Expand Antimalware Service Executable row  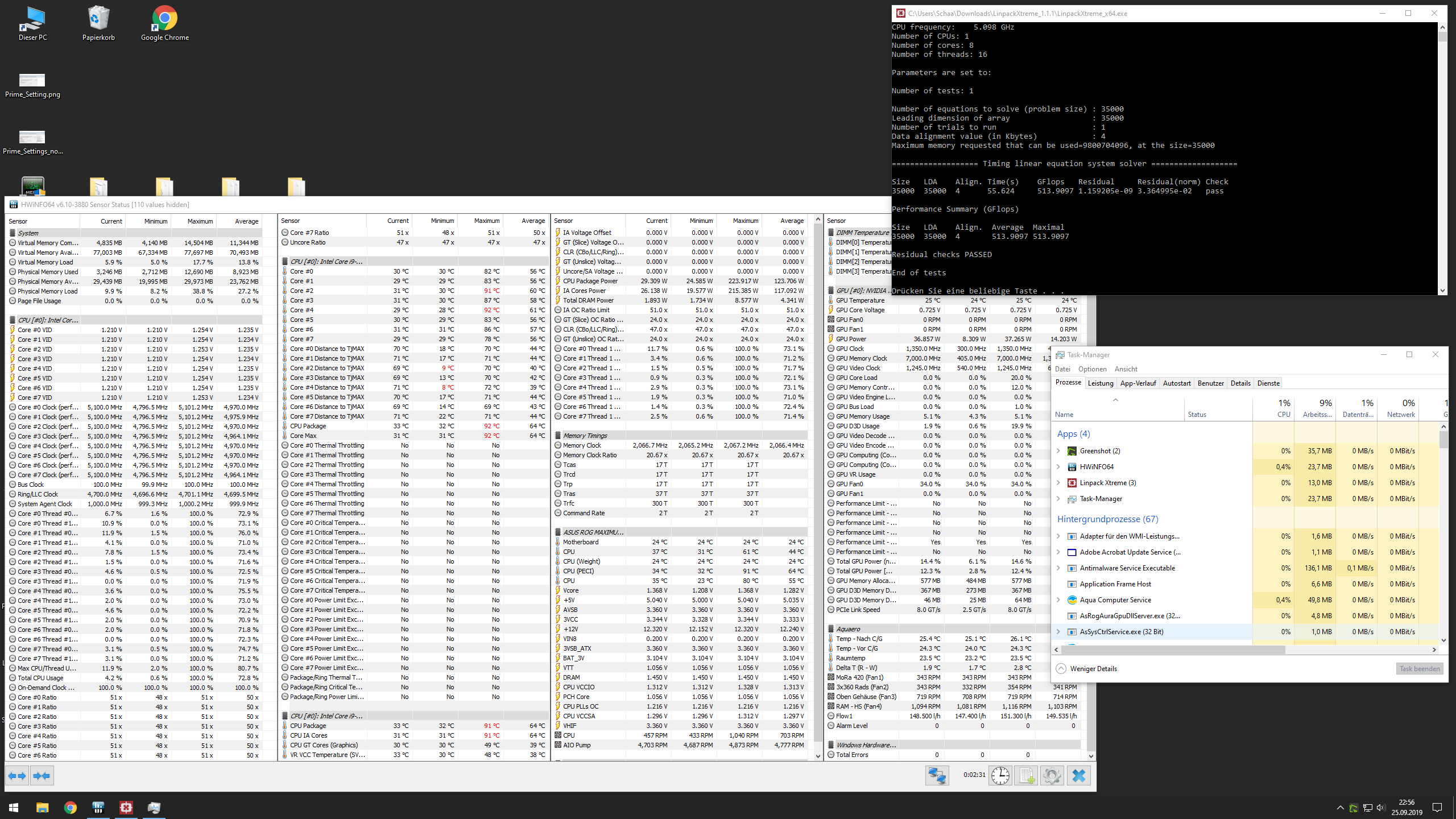coord(1058,568)
